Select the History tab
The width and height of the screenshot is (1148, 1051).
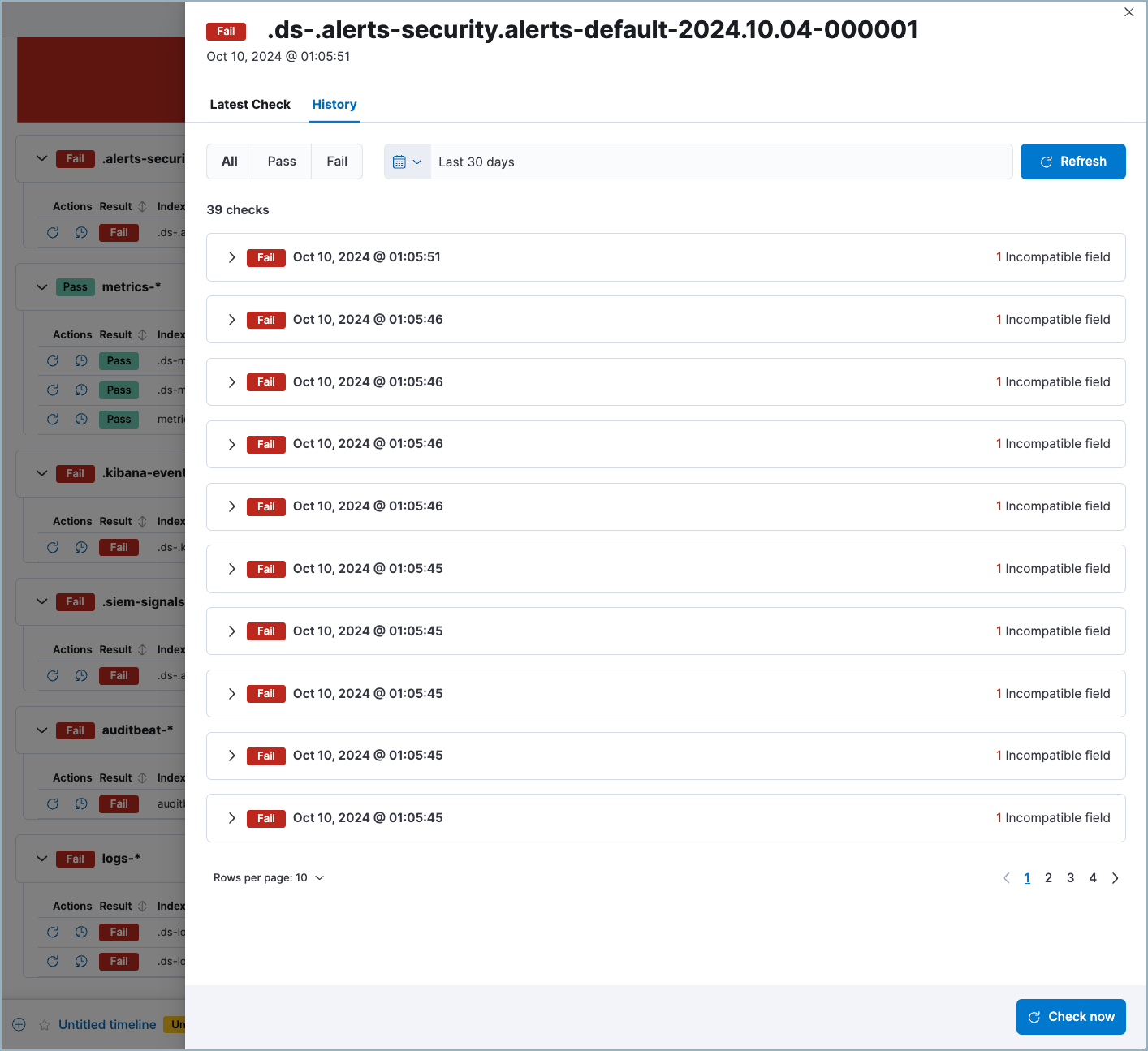[x=334, y=105]
